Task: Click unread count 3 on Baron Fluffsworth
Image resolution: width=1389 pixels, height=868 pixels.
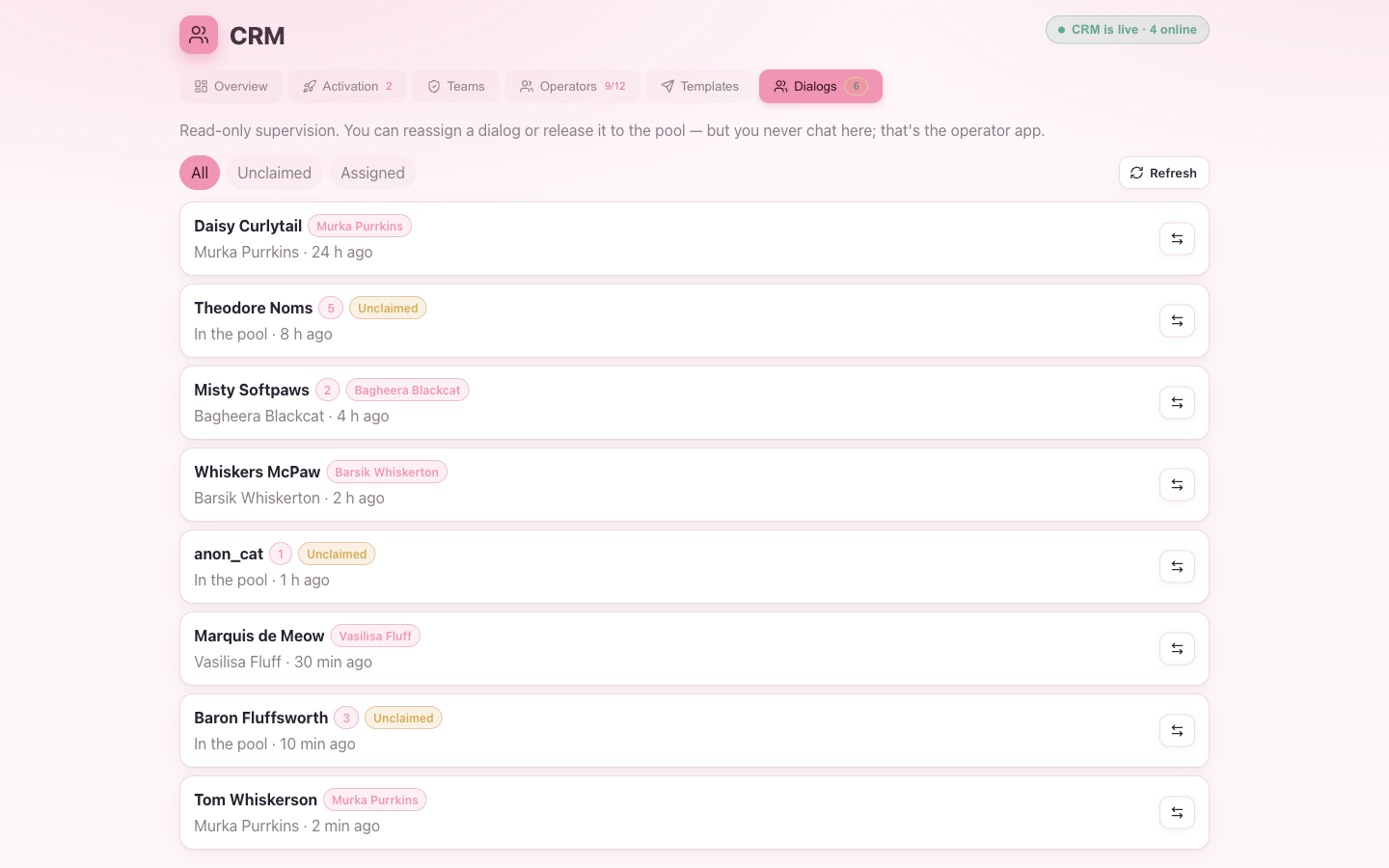Action: [x=346, y=718]
